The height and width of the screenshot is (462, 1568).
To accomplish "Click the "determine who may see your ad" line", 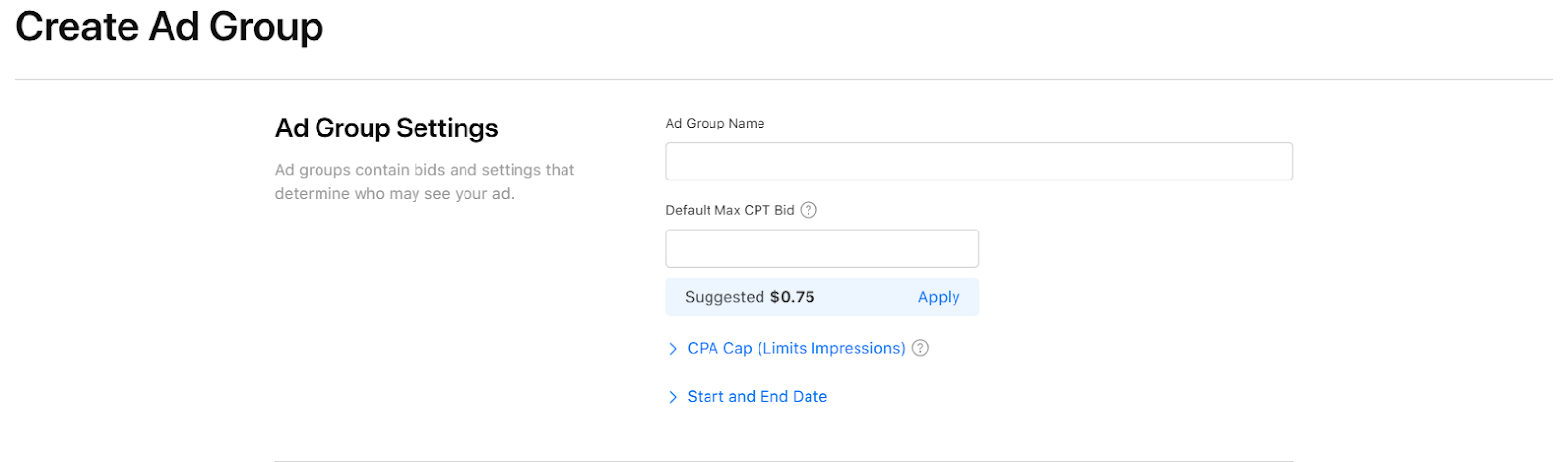I will coord(394,194).
